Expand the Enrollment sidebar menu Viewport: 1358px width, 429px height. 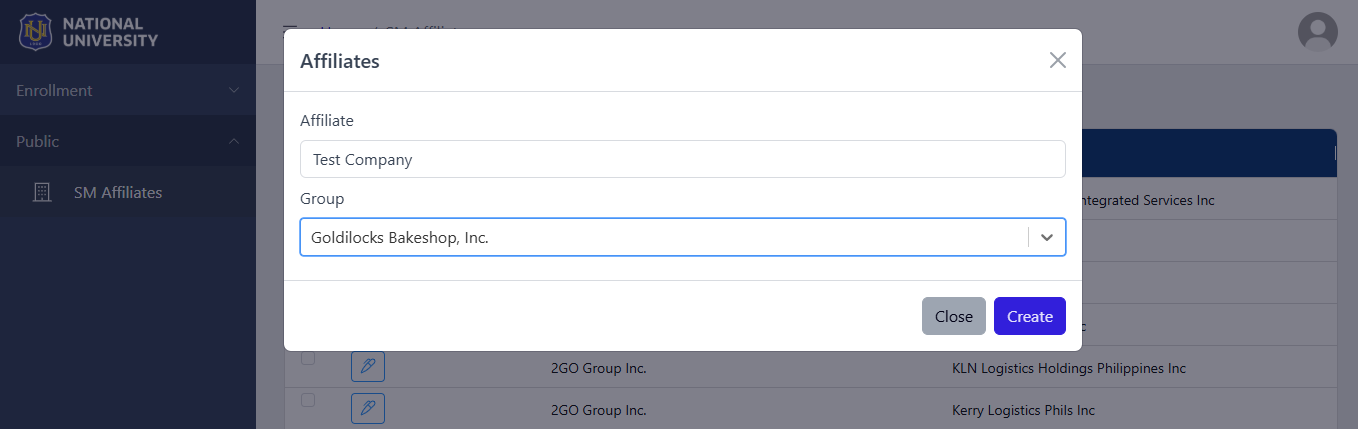tap(128, 90)
